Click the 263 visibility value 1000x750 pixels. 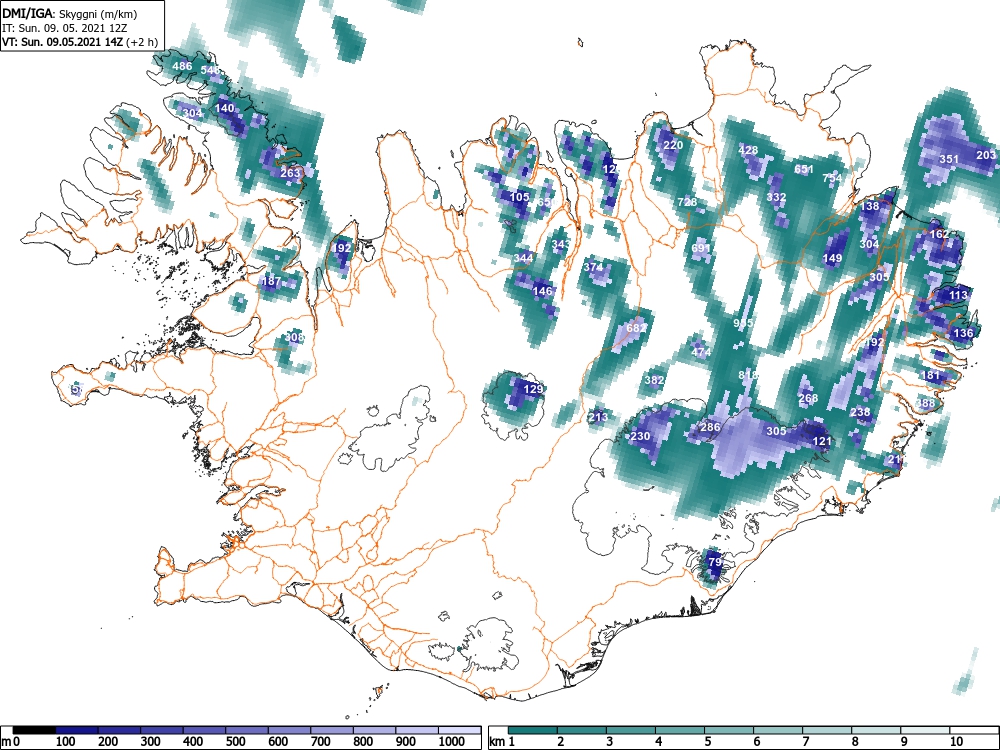(x=290, y=172)
